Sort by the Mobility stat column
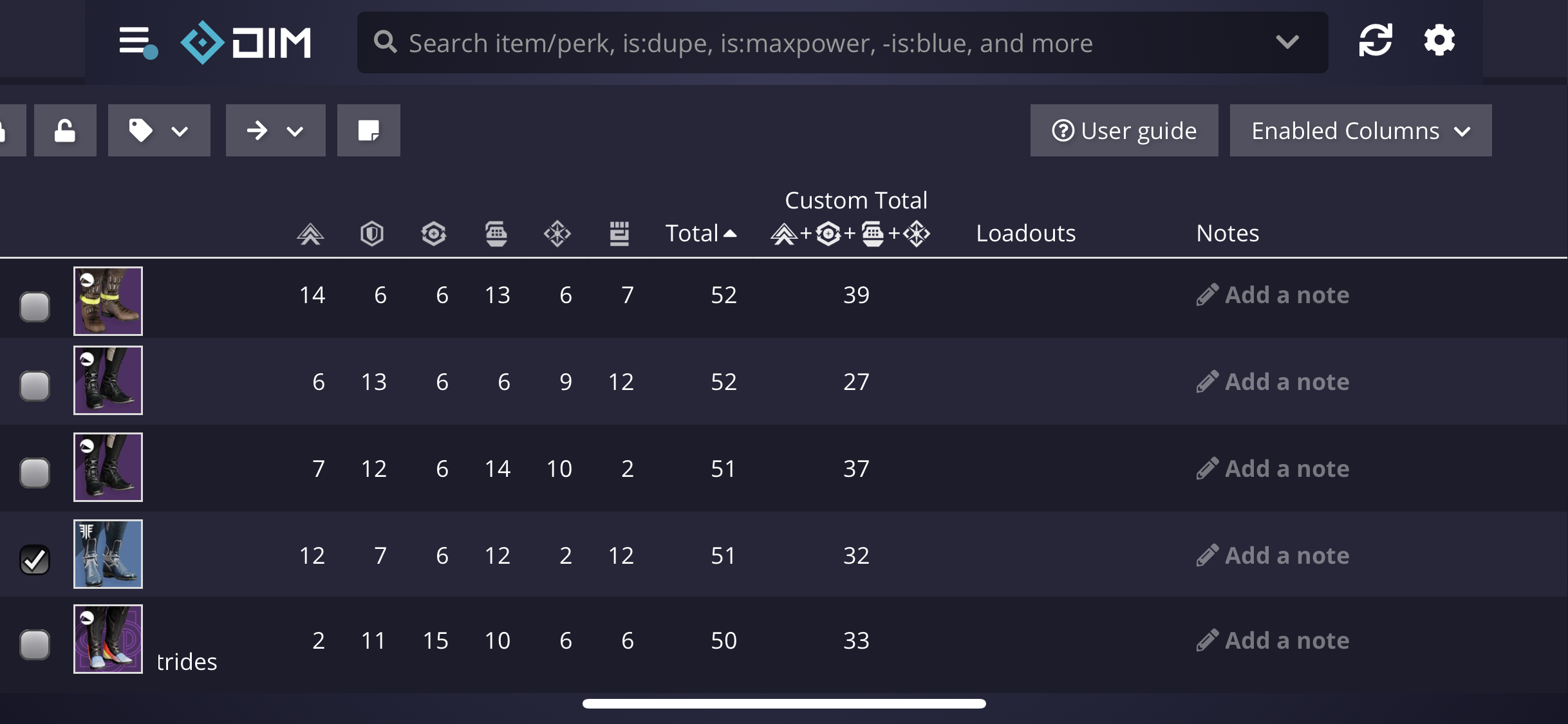This screenshot has width=1568, height=724. (310, 233)
